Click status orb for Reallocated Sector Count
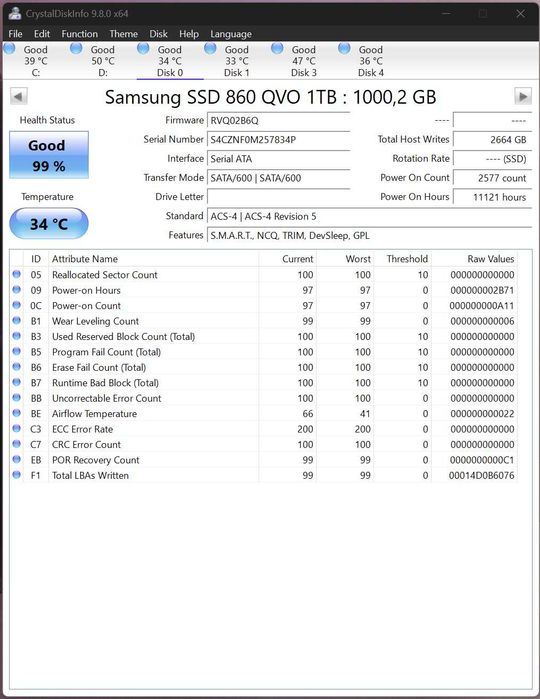 pos(17,274)
